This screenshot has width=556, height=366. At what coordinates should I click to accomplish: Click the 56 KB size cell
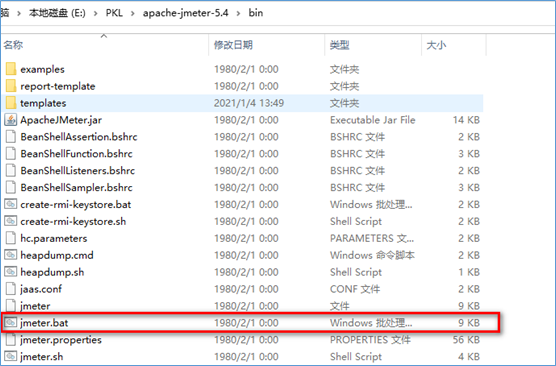point(466,340)
